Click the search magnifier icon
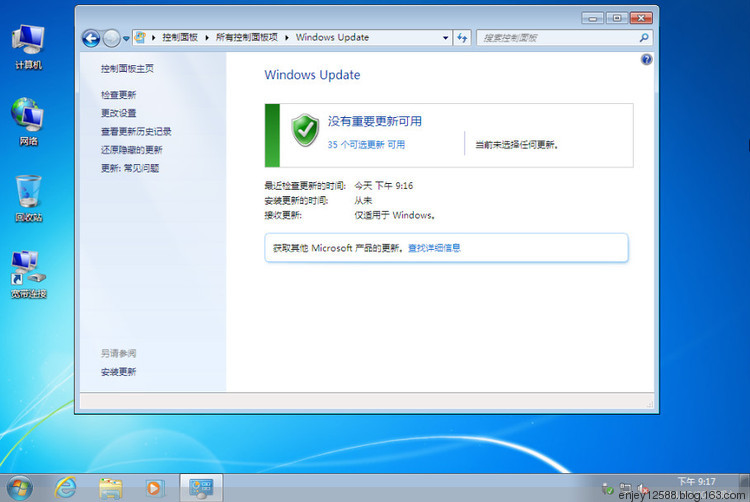The image size is (750, 502). point(644,37)
